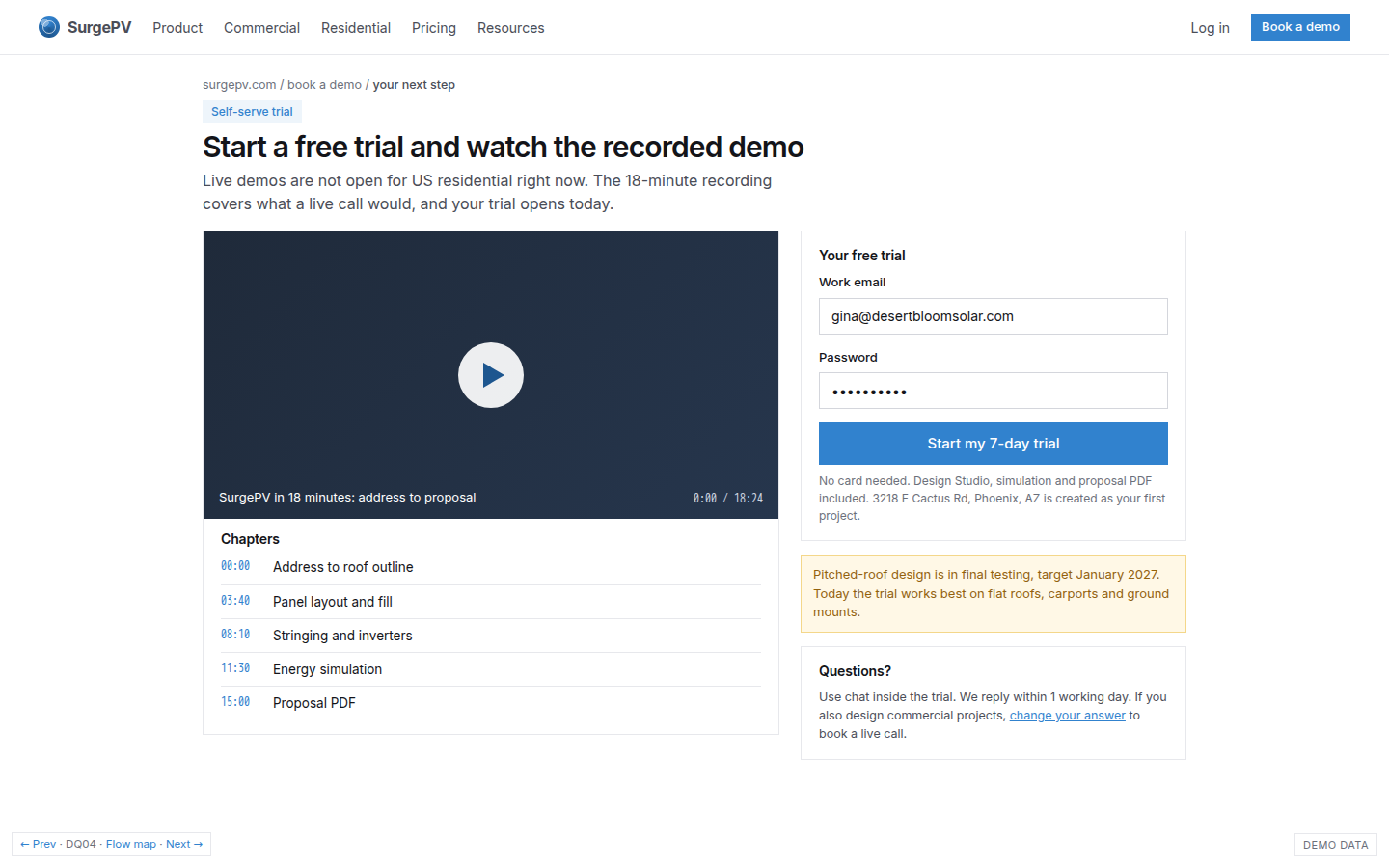Viewport: 1389px width, 868px height.
Task: Click the Self-serve trial badge
Action: [x=252, y=112]
